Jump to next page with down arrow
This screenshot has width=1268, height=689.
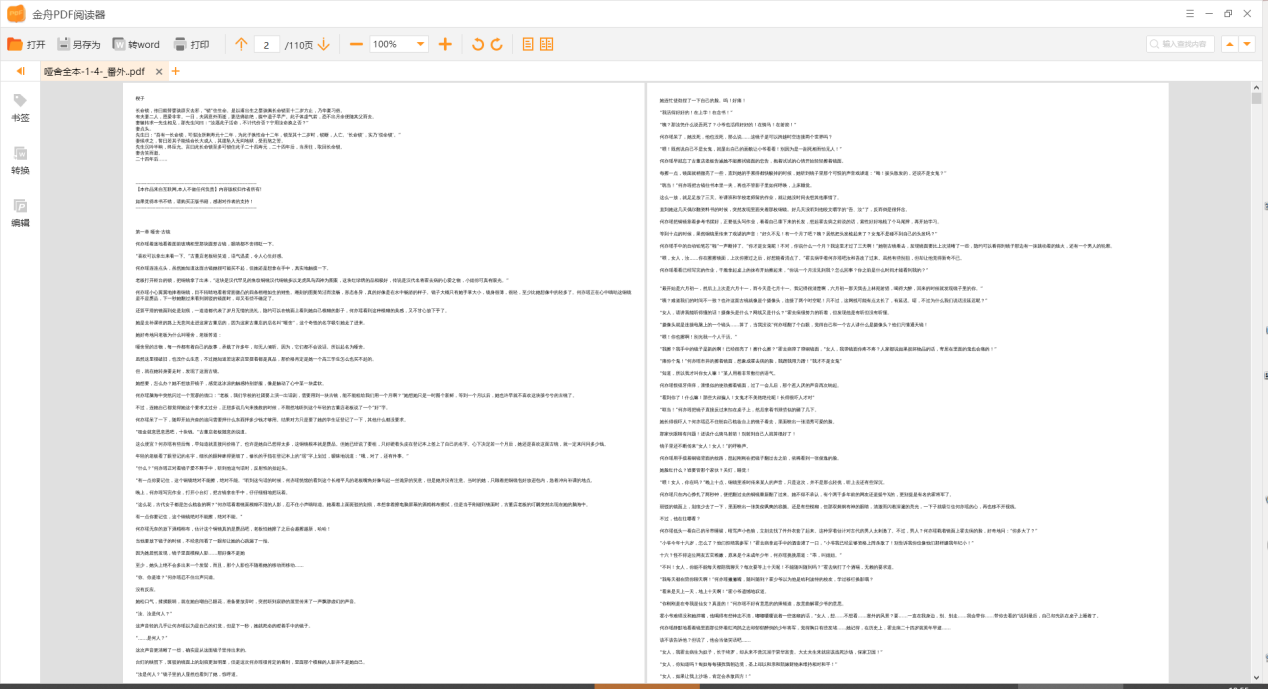tap(325, 44)
